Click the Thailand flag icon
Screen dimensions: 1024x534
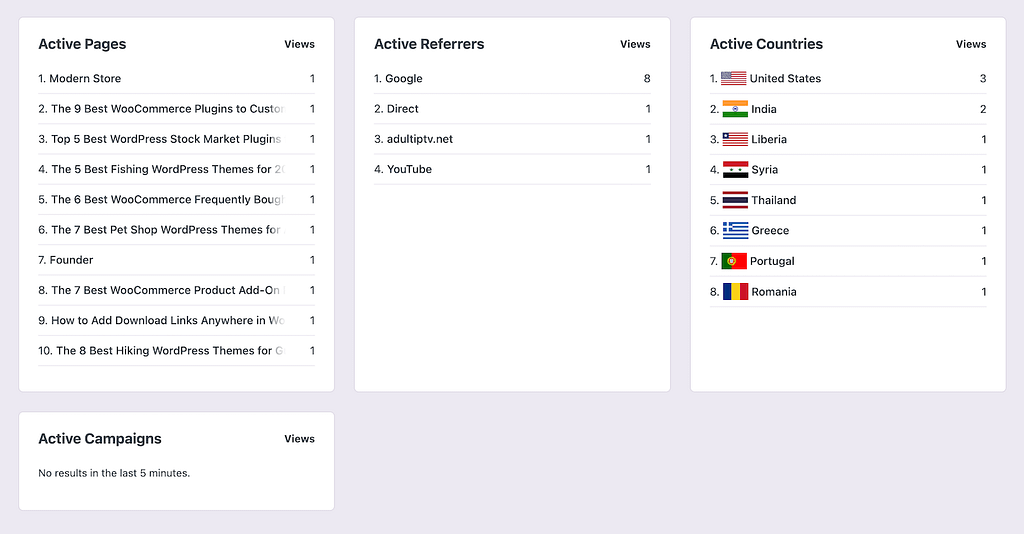(735, 200)
